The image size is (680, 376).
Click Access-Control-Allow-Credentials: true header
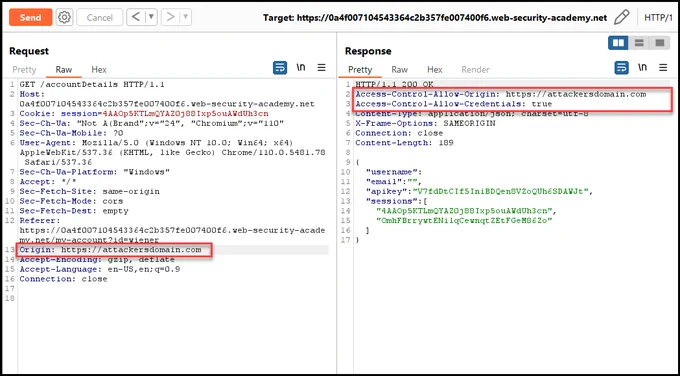pyautogui.click(x=454, y=104)
